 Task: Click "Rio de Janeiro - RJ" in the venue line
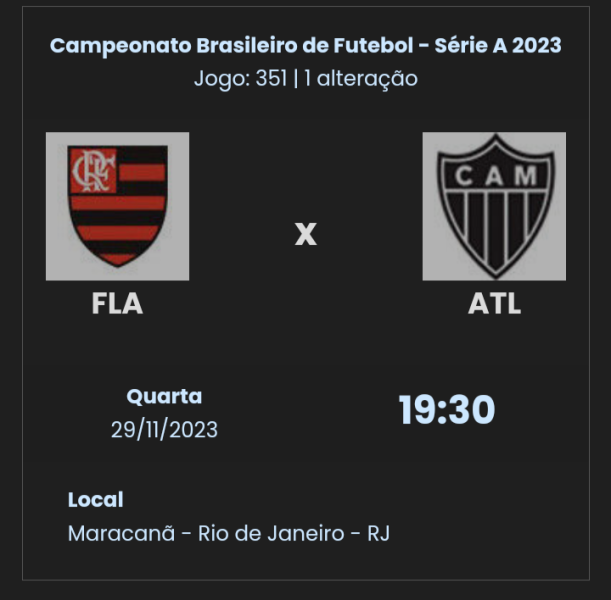pyautogui.click(x=294, y=533)
